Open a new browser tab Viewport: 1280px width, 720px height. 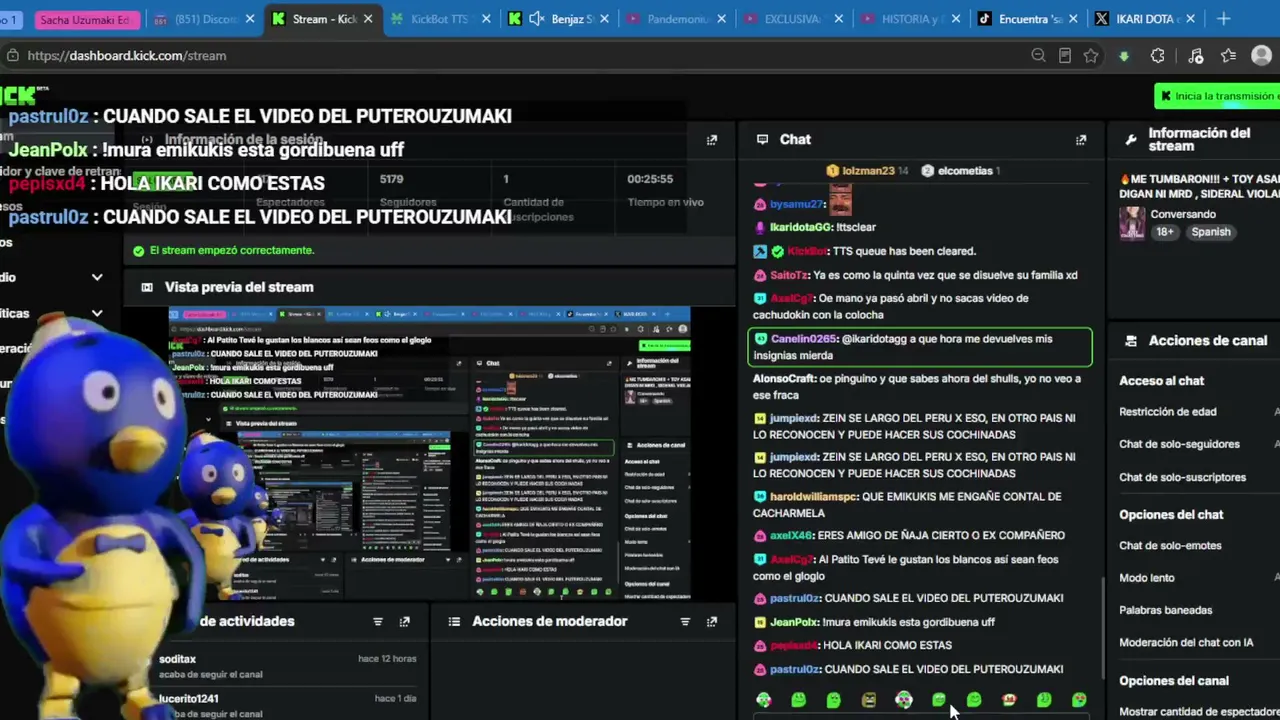(1224, 19)
